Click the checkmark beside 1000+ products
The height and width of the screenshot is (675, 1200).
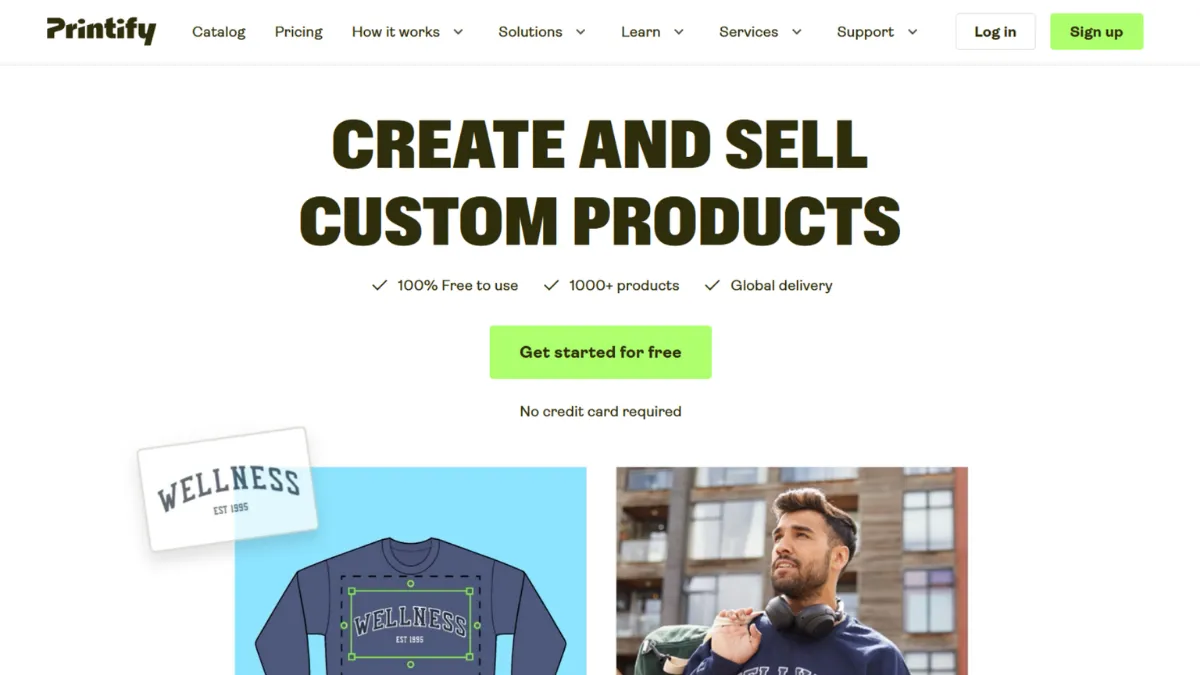coord(551,285)
